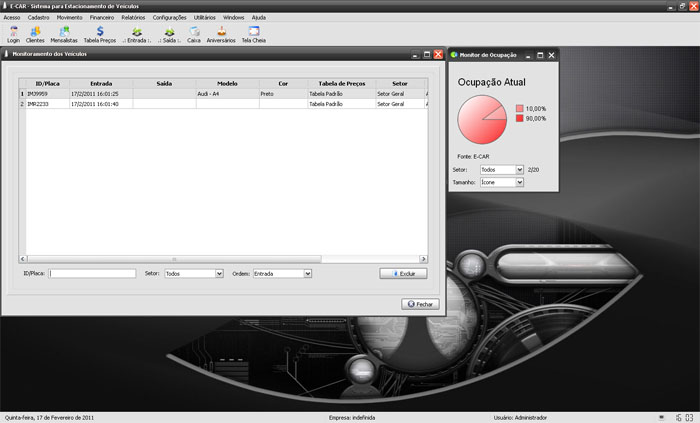The image size is (700, 423).
Task: Open Mensalistas from the toolbar
Action: 65,34
